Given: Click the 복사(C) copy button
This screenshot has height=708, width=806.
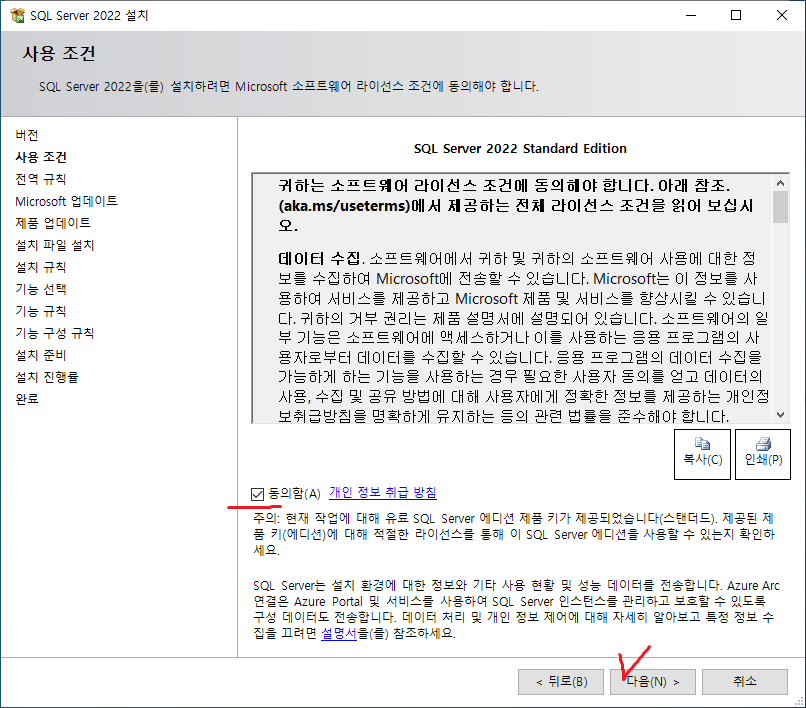Looking at the screenshot, I should pyautogui.click(x=702, y=455).
